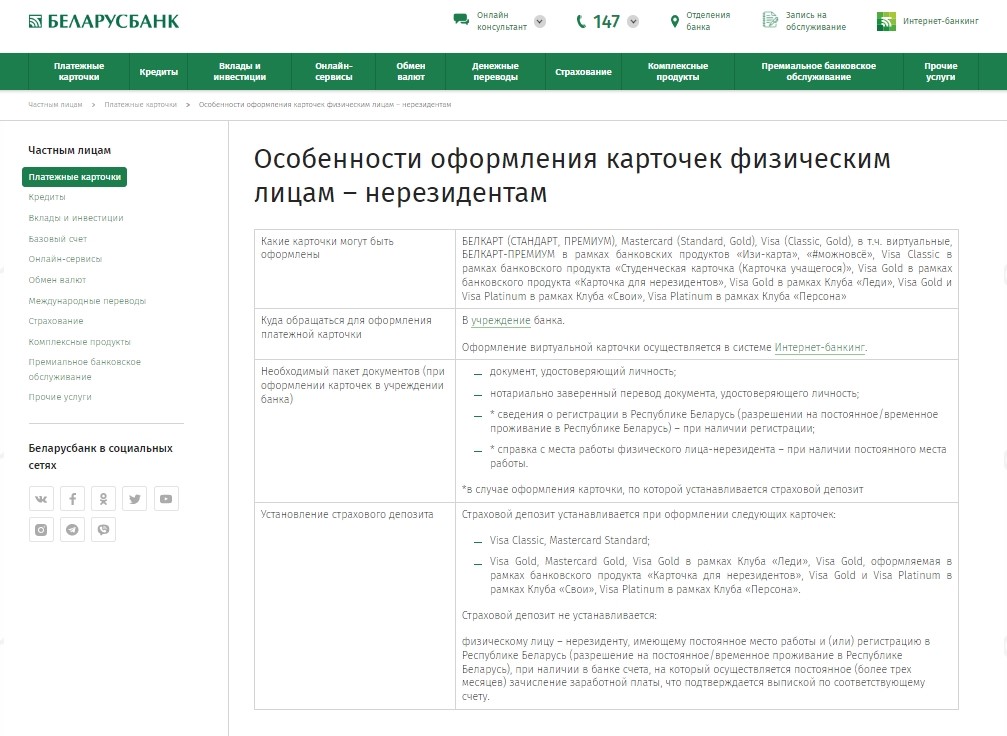Click the 'Visa Classic, Mastercard Standard;' list item
Viewport: 1007px width, 736px height.
[570, 540]
